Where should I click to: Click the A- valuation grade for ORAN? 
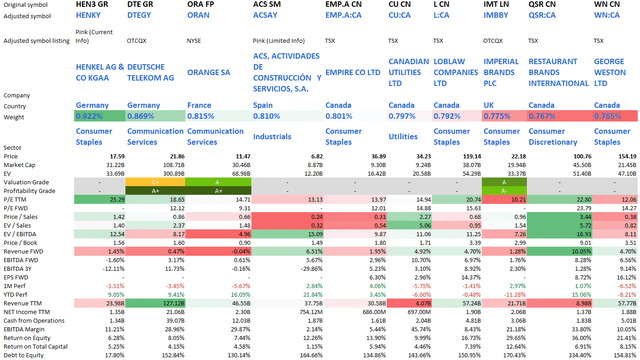pyautogui.click(x=218, y=182)
